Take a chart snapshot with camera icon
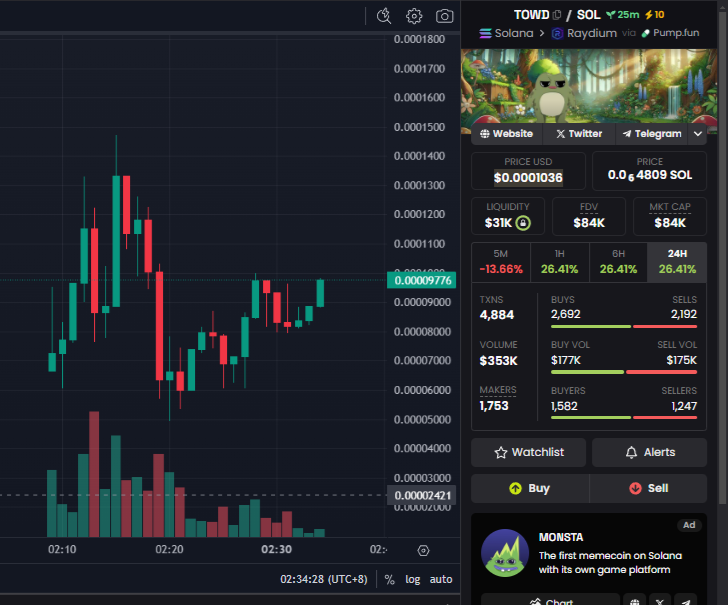This screenshot has height=605, width=728. point(444,16)
